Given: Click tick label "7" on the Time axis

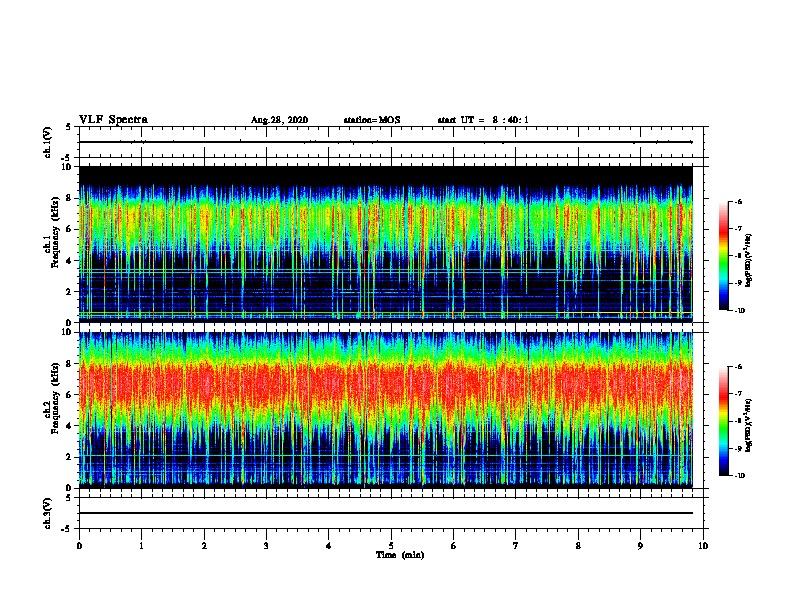Looking at the screenshot, I should coord(516,546).
